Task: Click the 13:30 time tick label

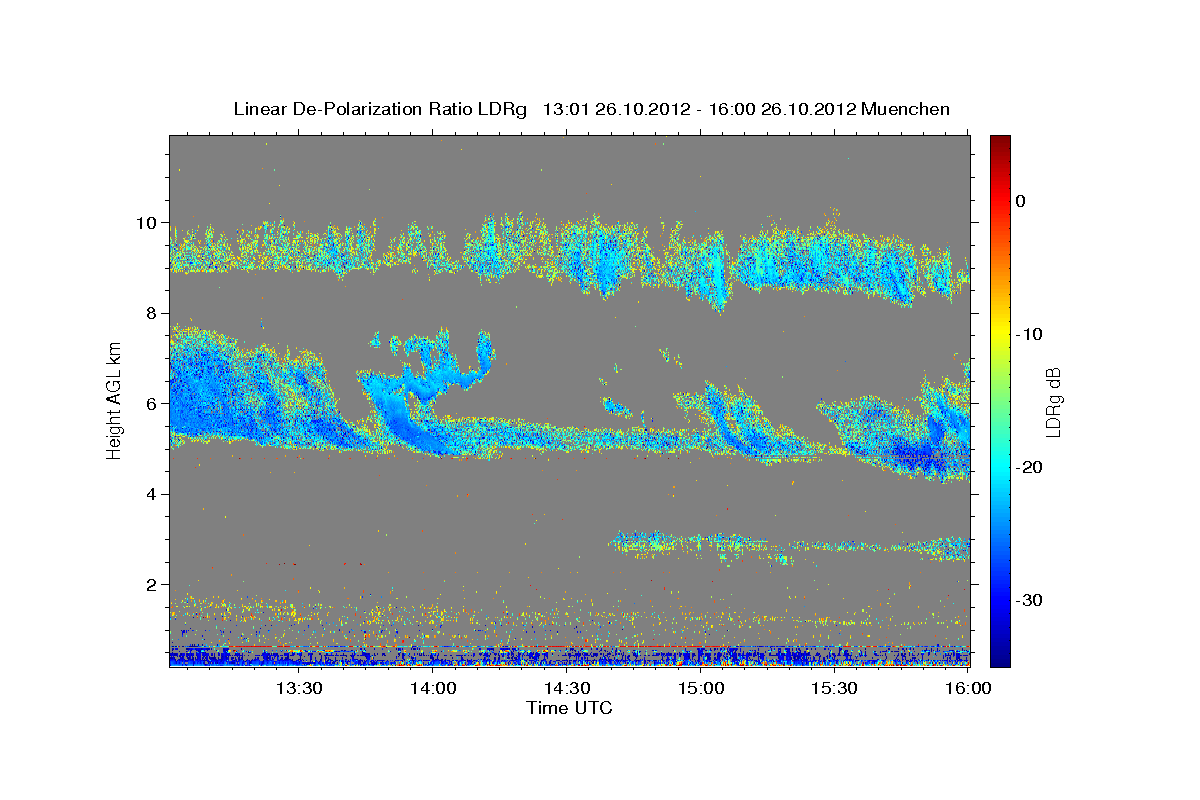Action: point(299,688)
